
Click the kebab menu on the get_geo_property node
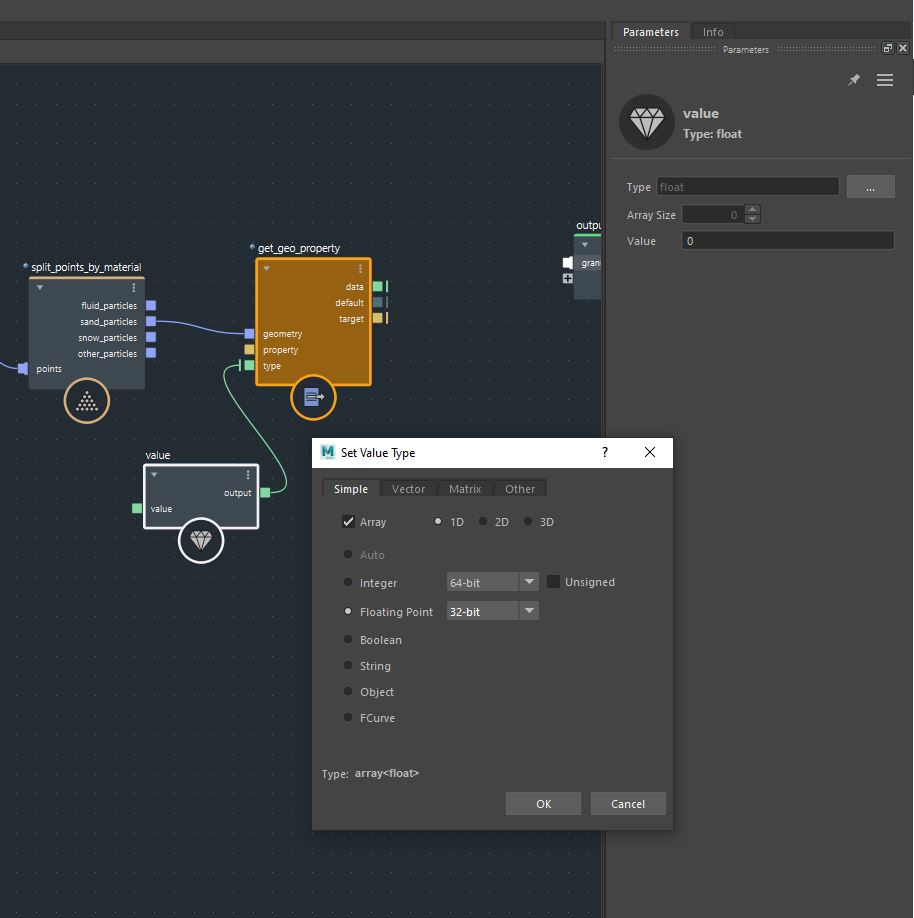click(360, 268)
